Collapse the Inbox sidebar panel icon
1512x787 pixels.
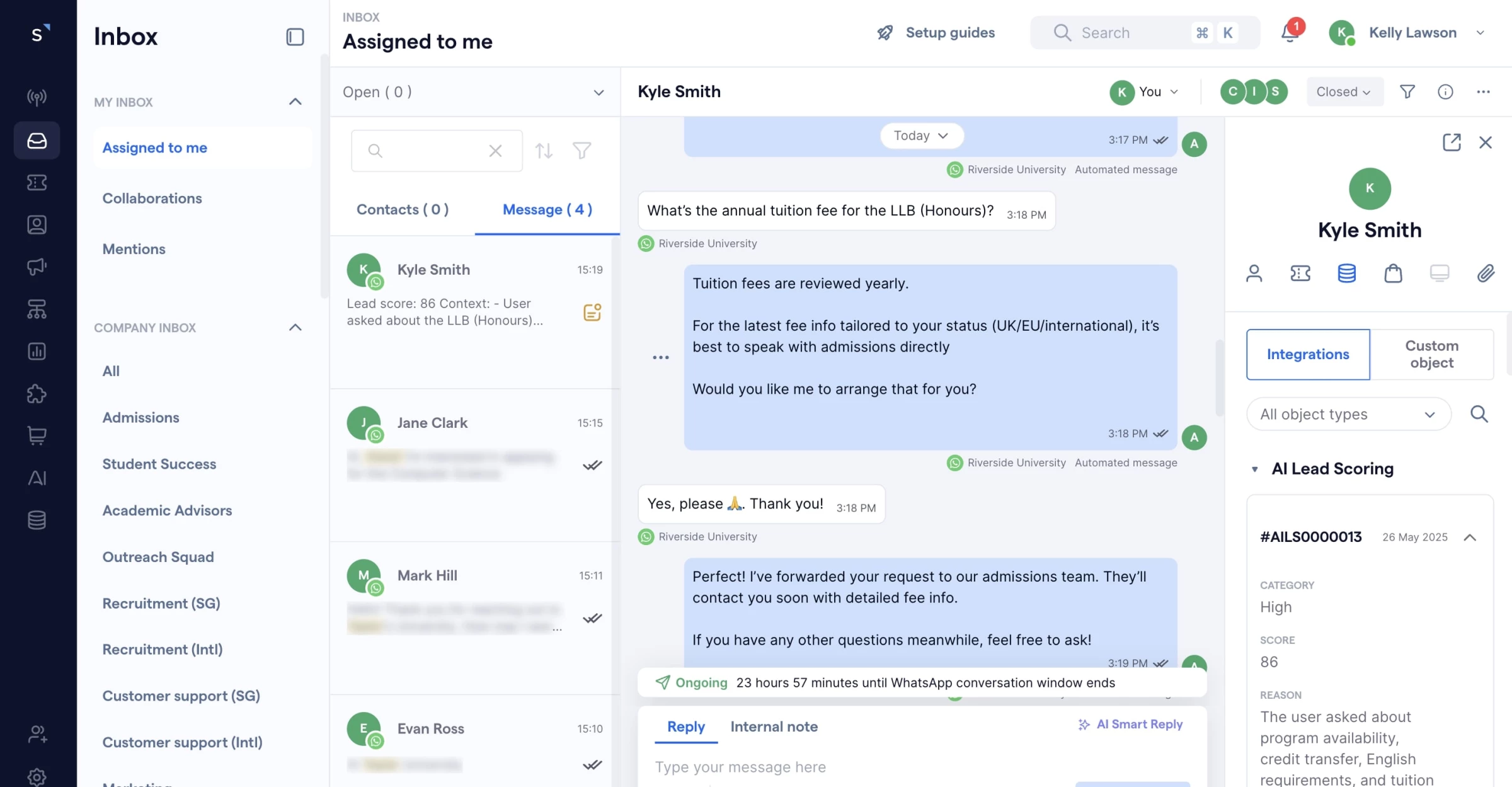[295, 37]
